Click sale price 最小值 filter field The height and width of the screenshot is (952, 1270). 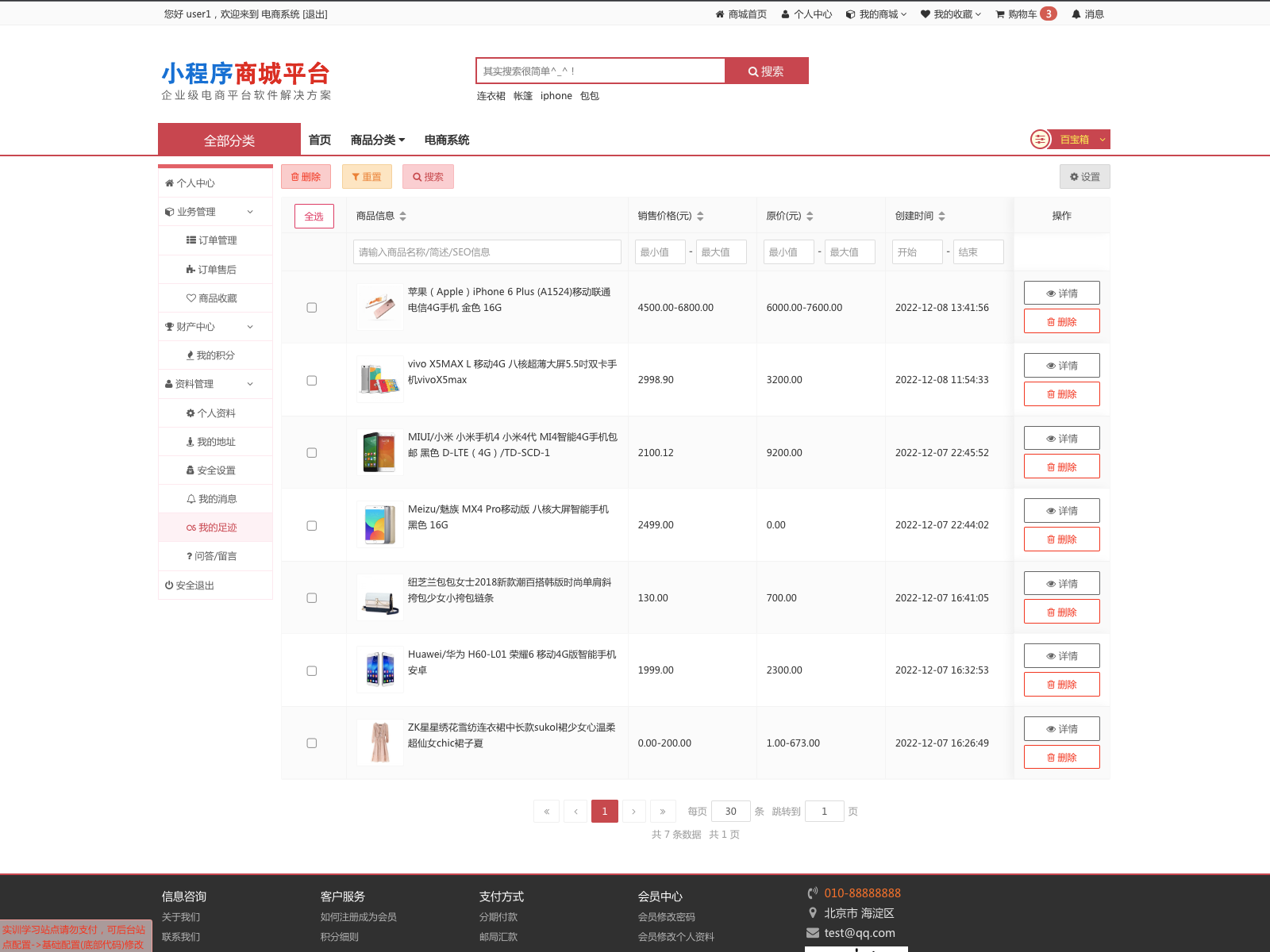click(660, 252)
